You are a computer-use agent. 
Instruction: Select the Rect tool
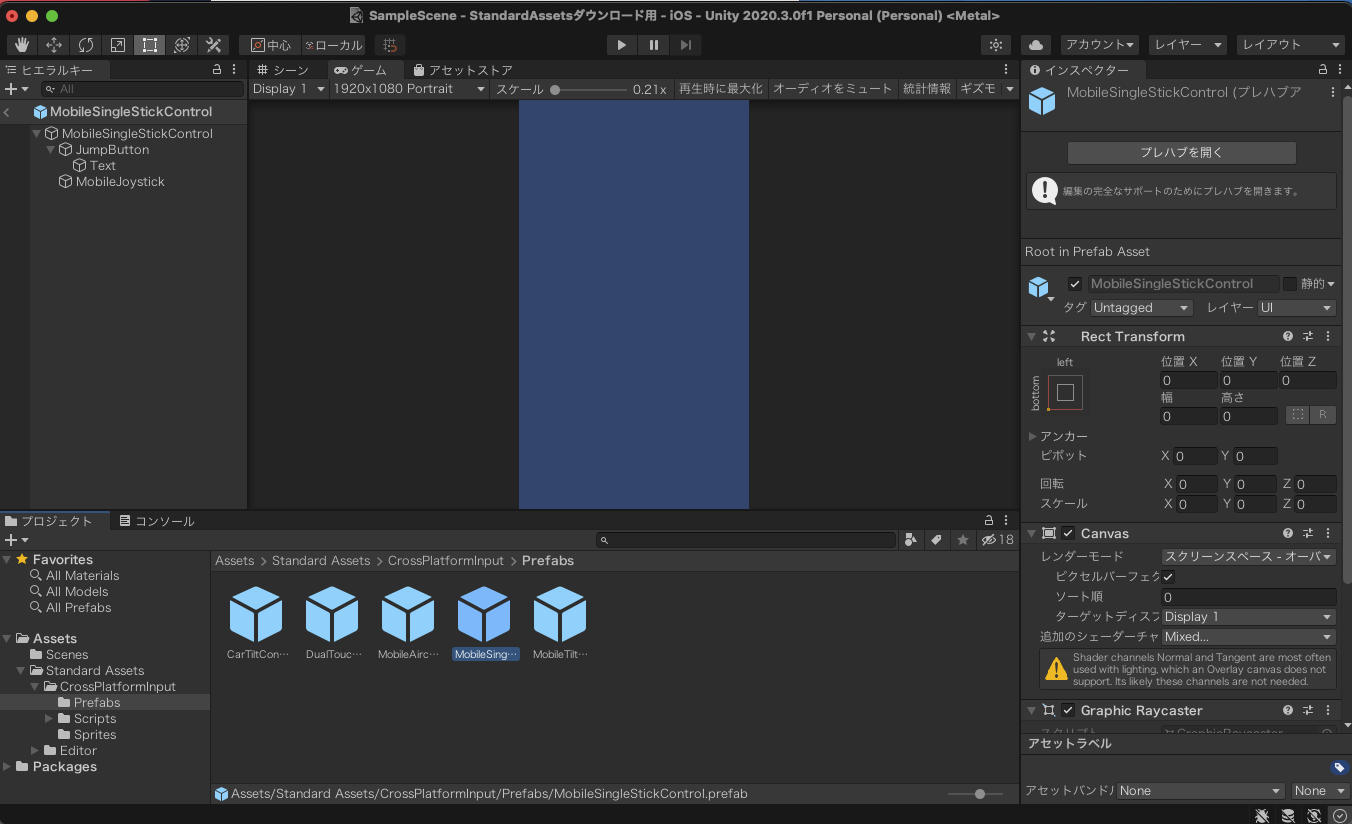click(150, 45)
